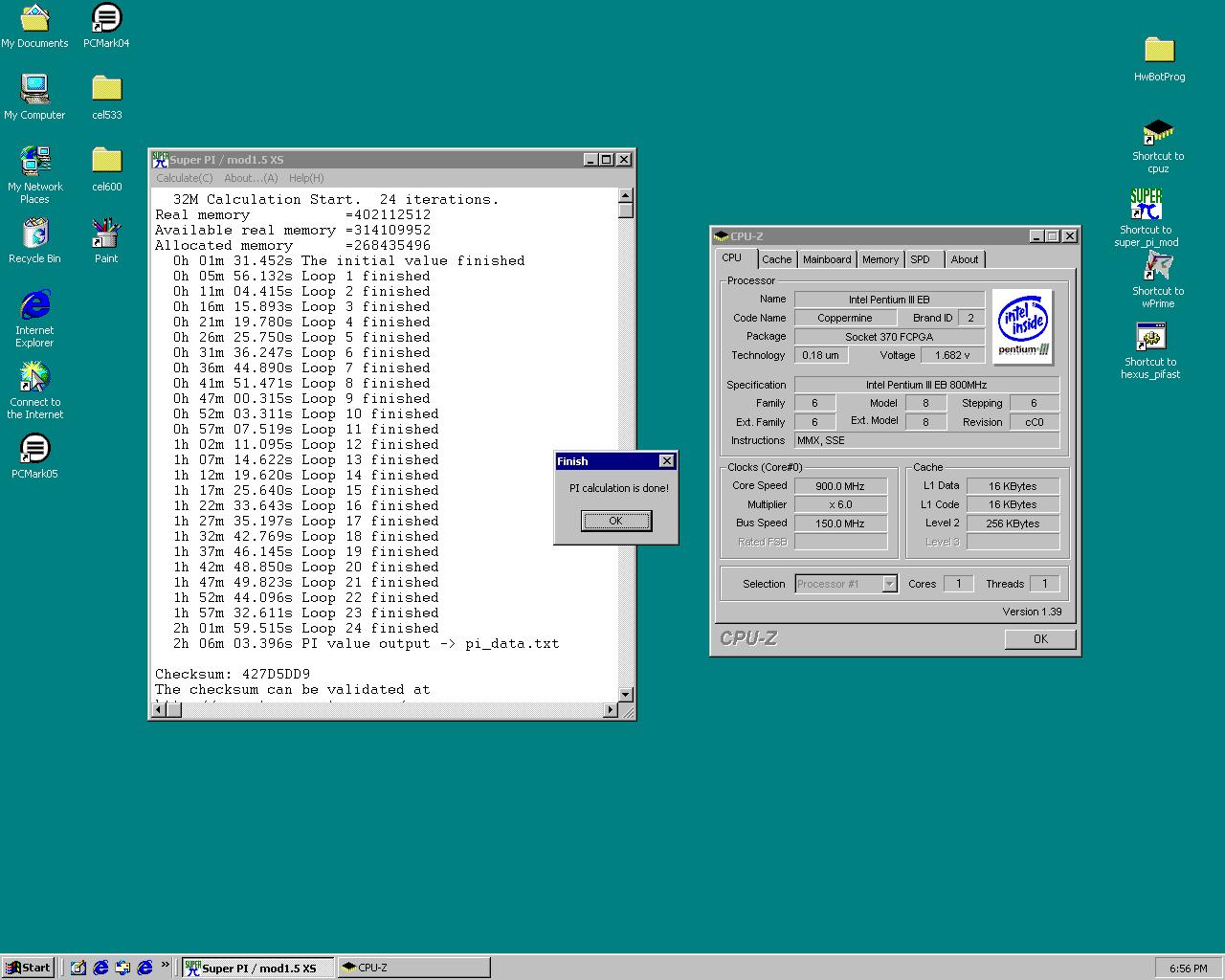Open the PCMark05 desktop shortcut

tap(34, 457)
